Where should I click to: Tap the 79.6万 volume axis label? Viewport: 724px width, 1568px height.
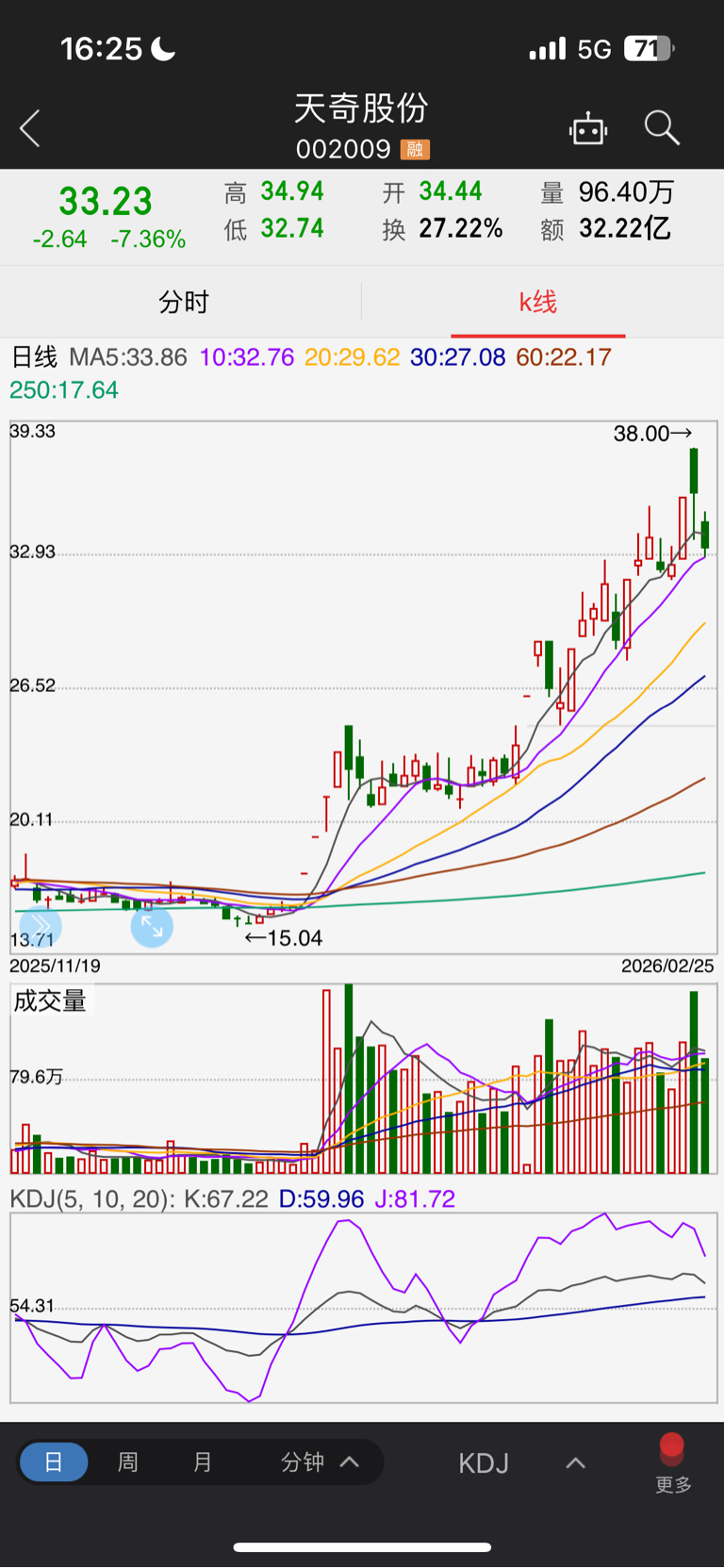click(x=37, y=1077)
